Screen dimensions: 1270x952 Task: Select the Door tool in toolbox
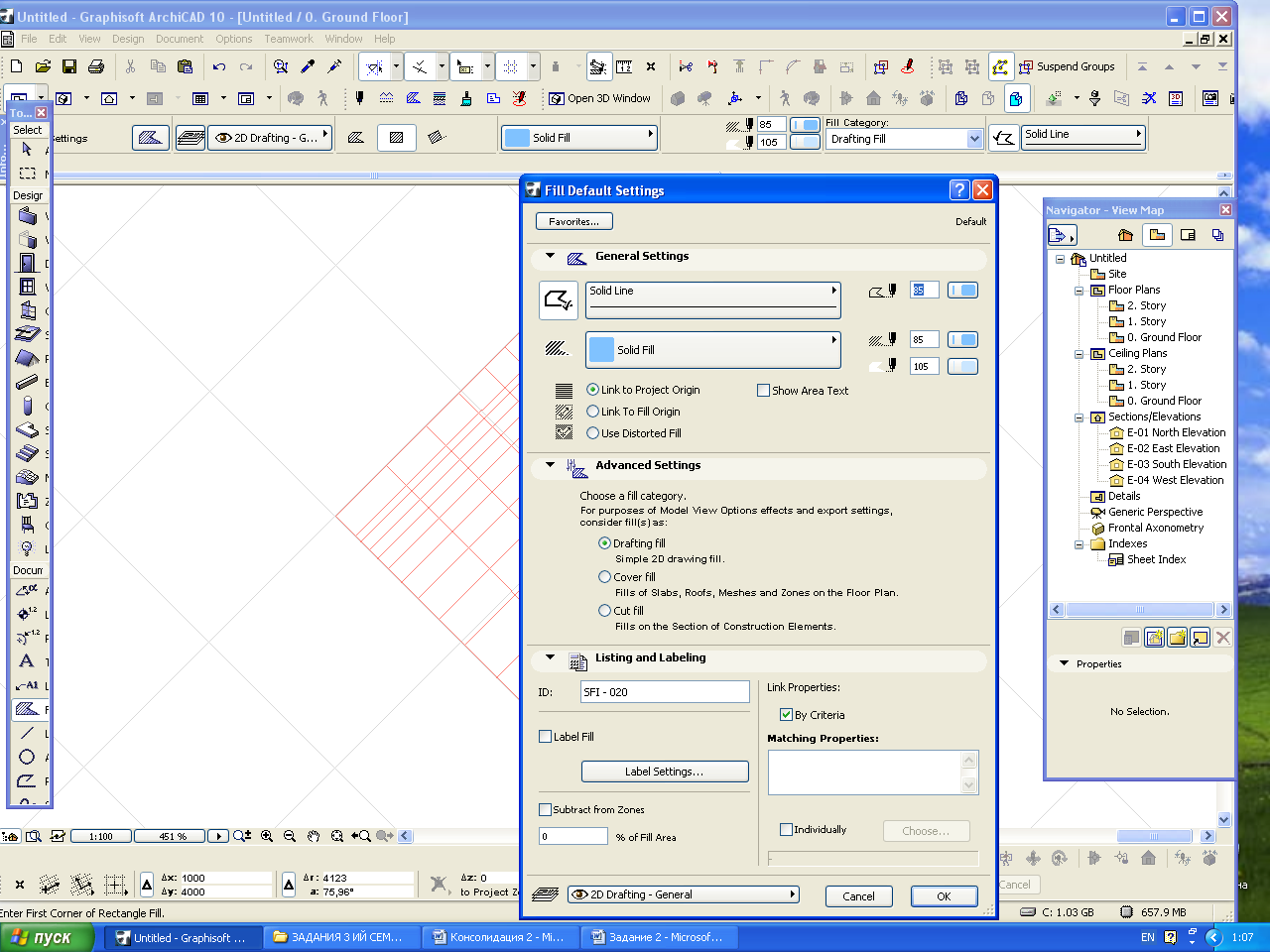[27, 263]
